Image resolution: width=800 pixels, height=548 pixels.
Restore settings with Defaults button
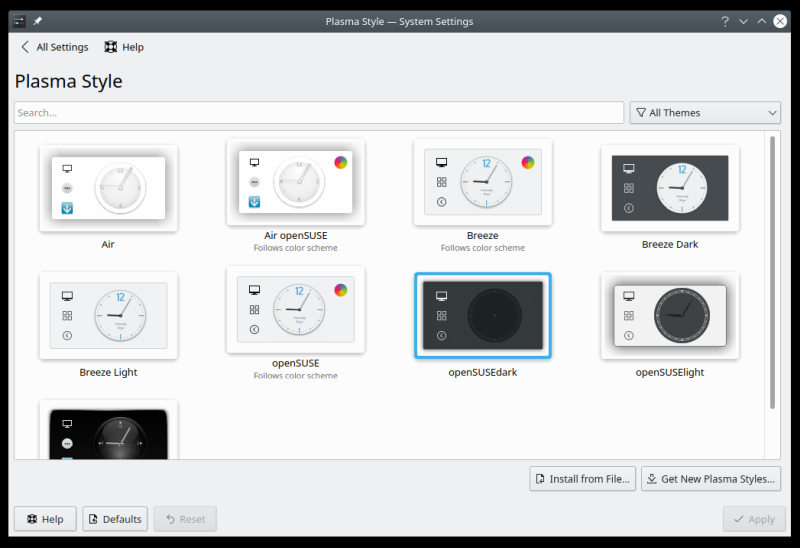point(115,519)
